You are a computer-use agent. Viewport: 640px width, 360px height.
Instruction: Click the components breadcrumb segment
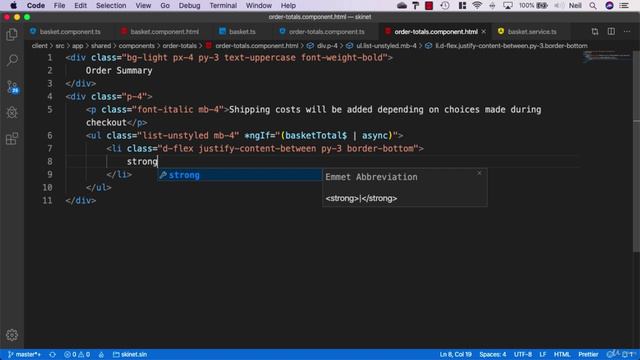pyautogui.click(x=136, y=46)
